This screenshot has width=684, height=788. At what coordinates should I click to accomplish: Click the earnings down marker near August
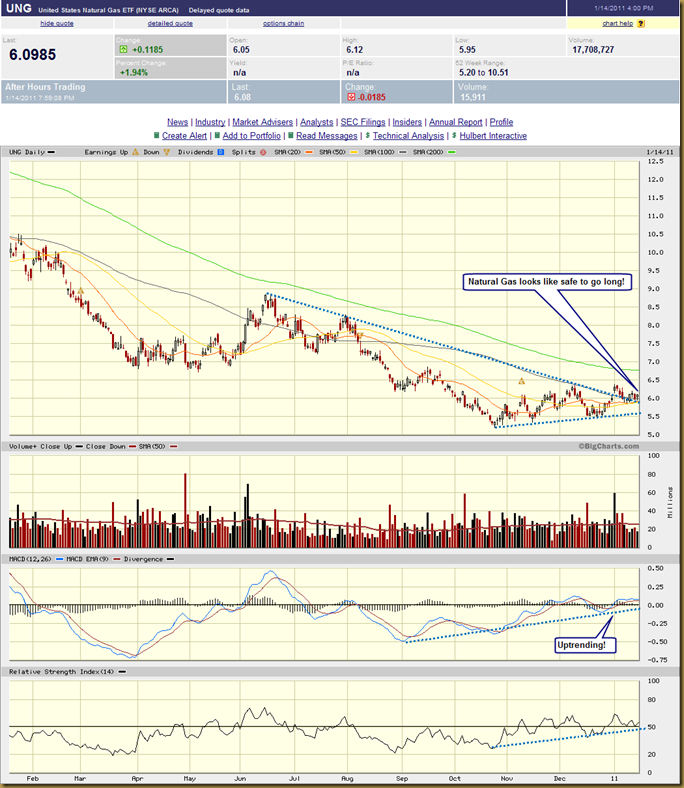pos(360,335)
